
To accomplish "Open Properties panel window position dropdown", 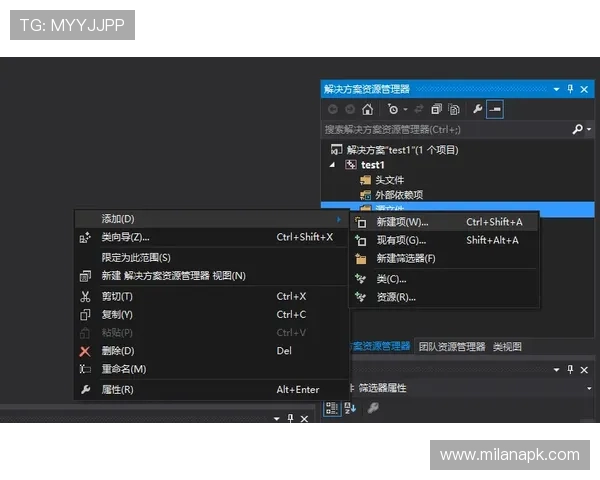I will coord(556,370).
